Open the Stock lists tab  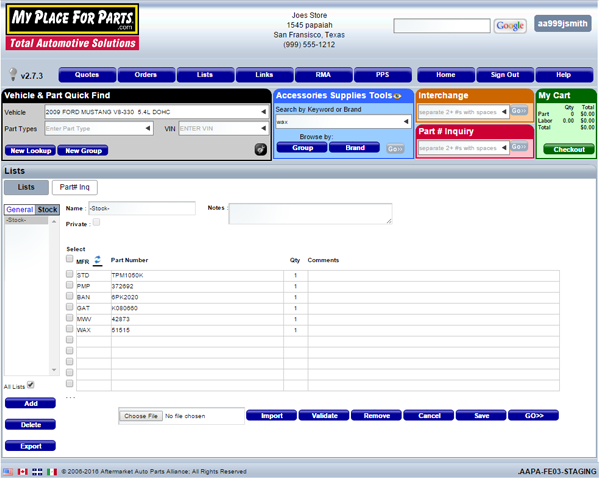(x=47, y=209)
